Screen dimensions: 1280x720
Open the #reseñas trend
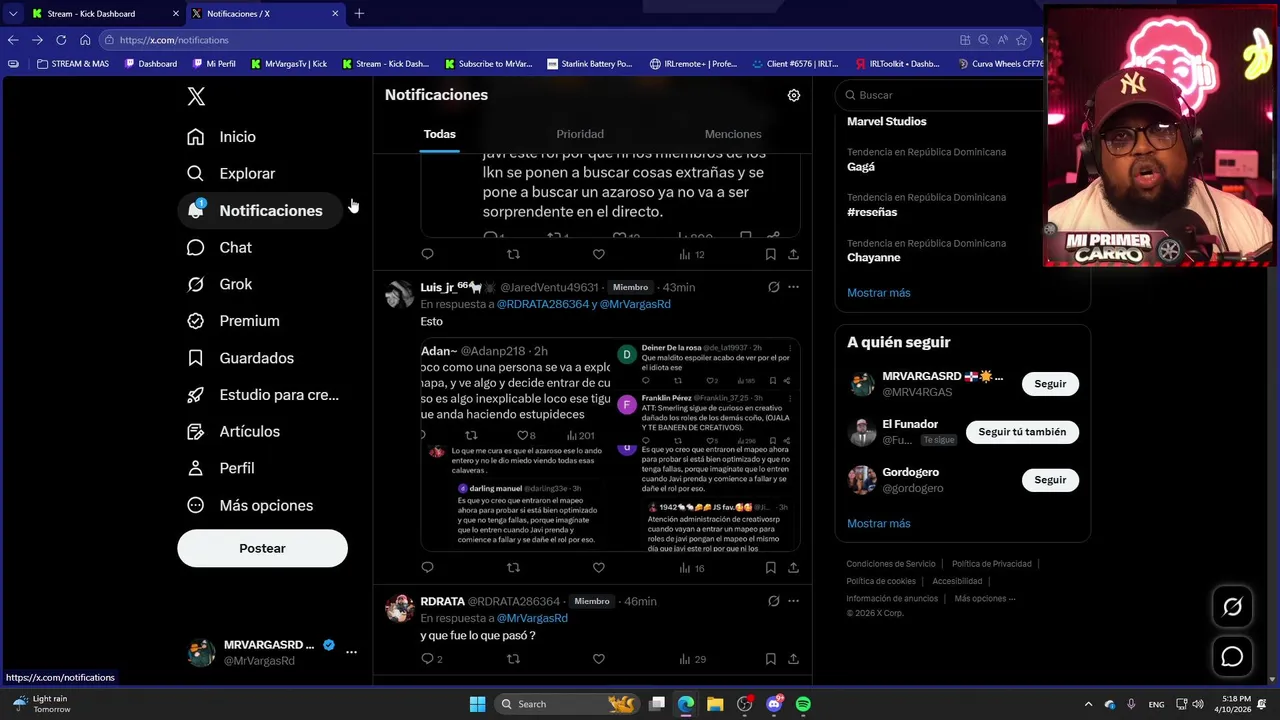click(872, 212)
